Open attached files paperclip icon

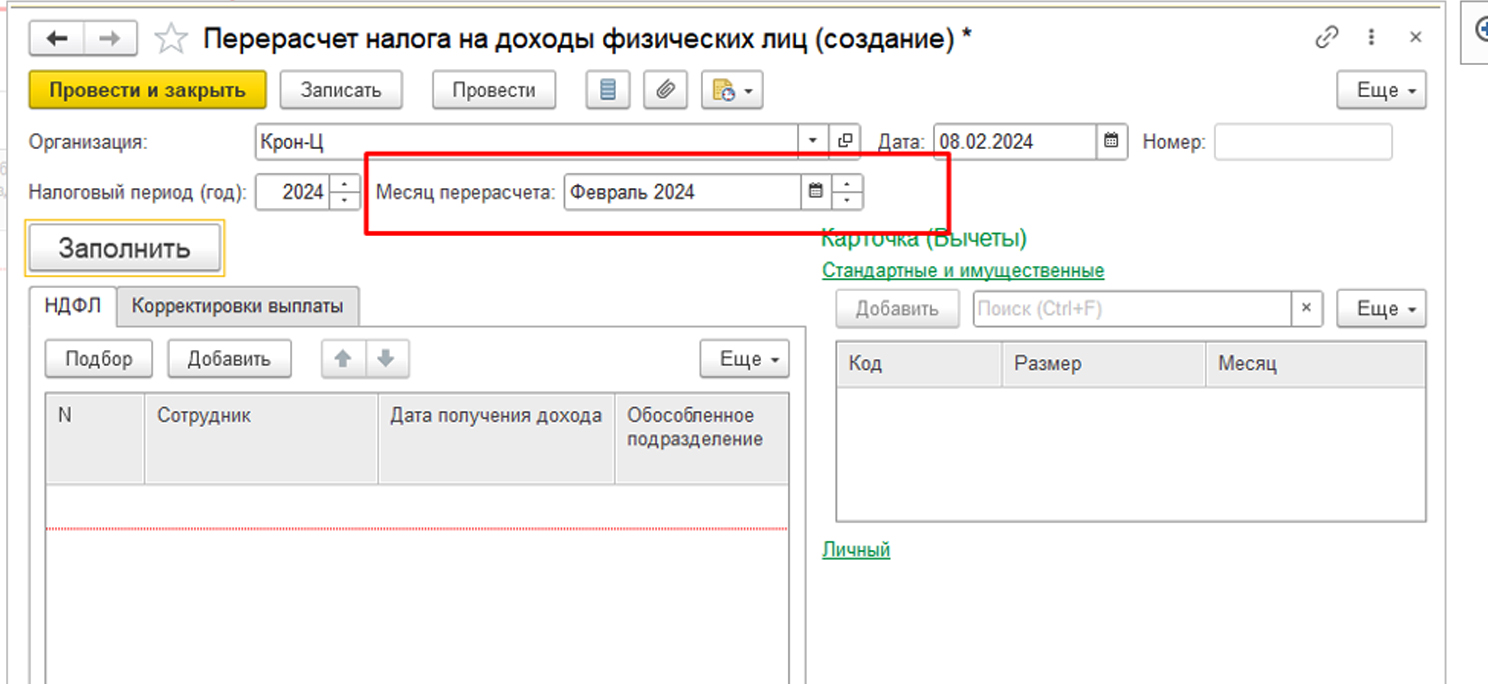665,90
